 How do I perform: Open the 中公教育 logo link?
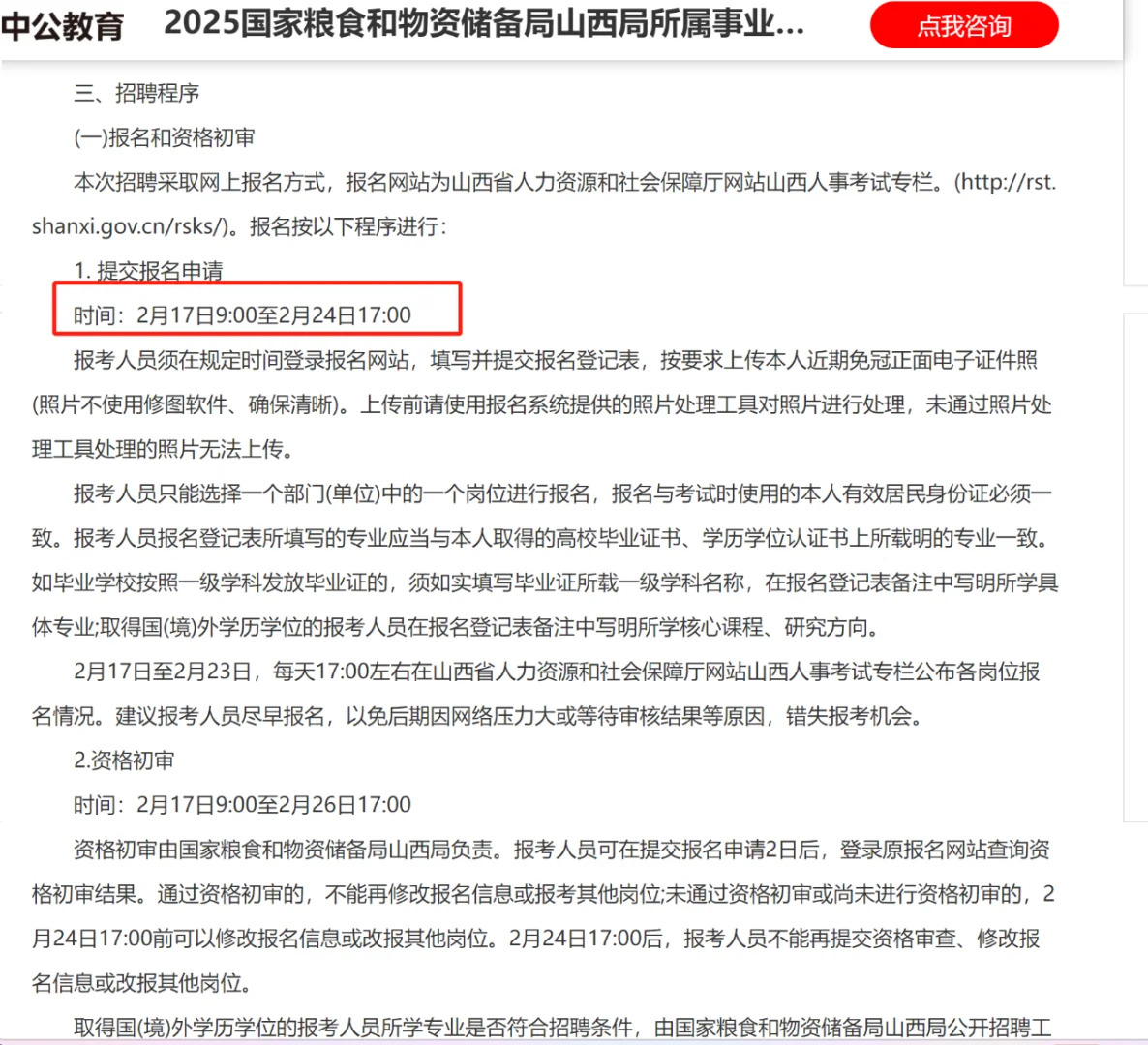62,26
